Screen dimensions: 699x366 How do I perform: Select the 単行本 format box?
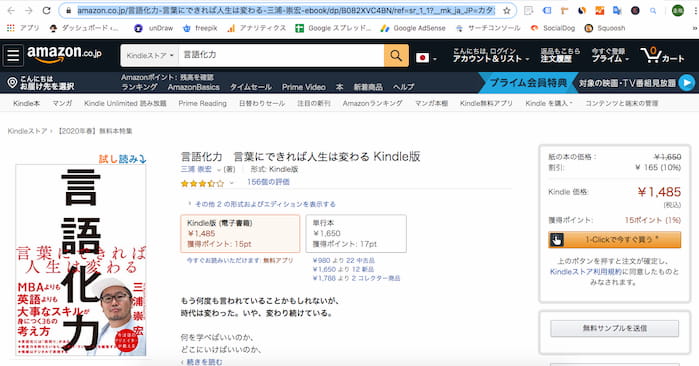[x=356, y=234]
